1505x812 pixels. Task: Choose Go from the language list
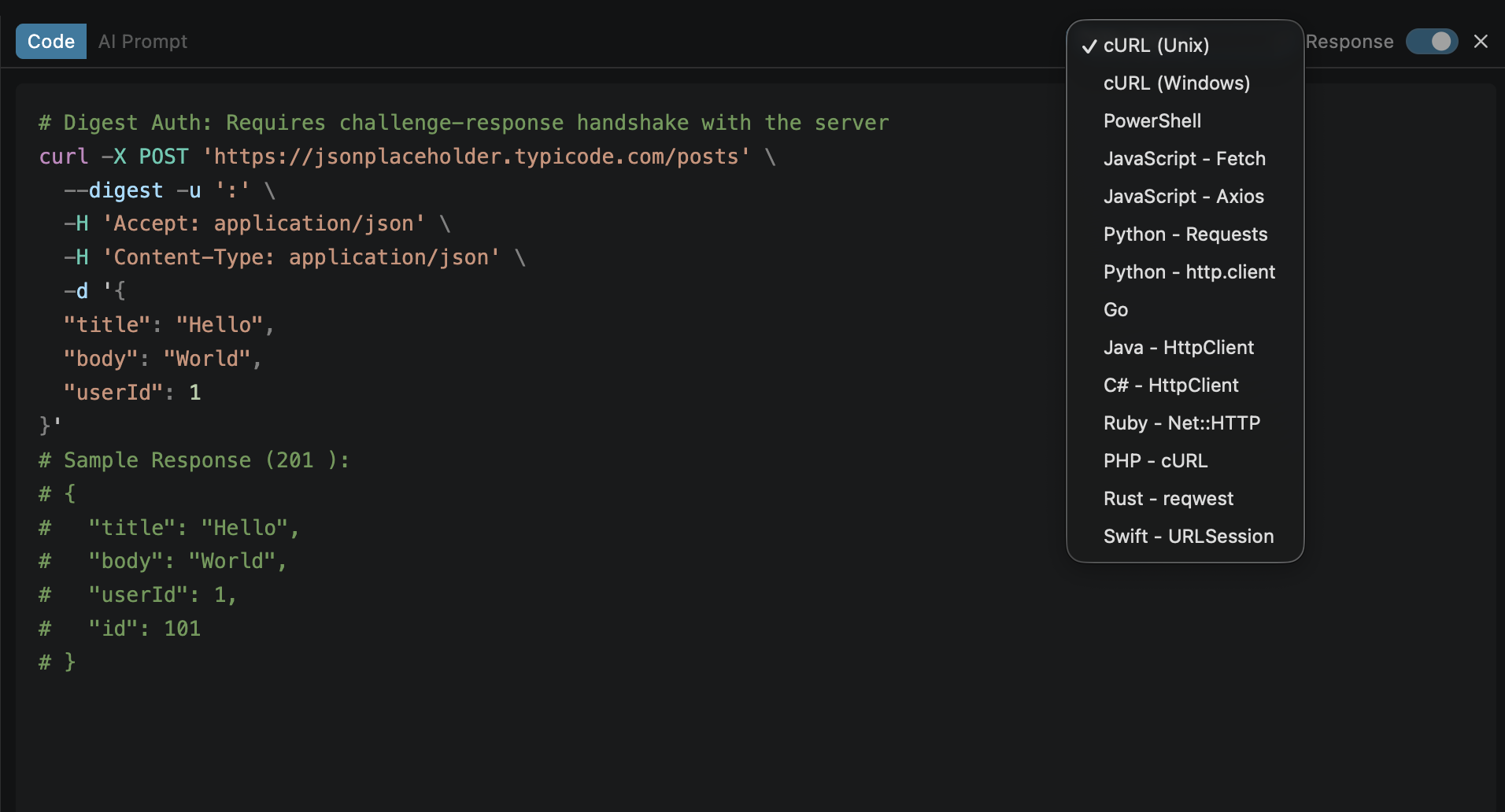tap(1185, 310)
